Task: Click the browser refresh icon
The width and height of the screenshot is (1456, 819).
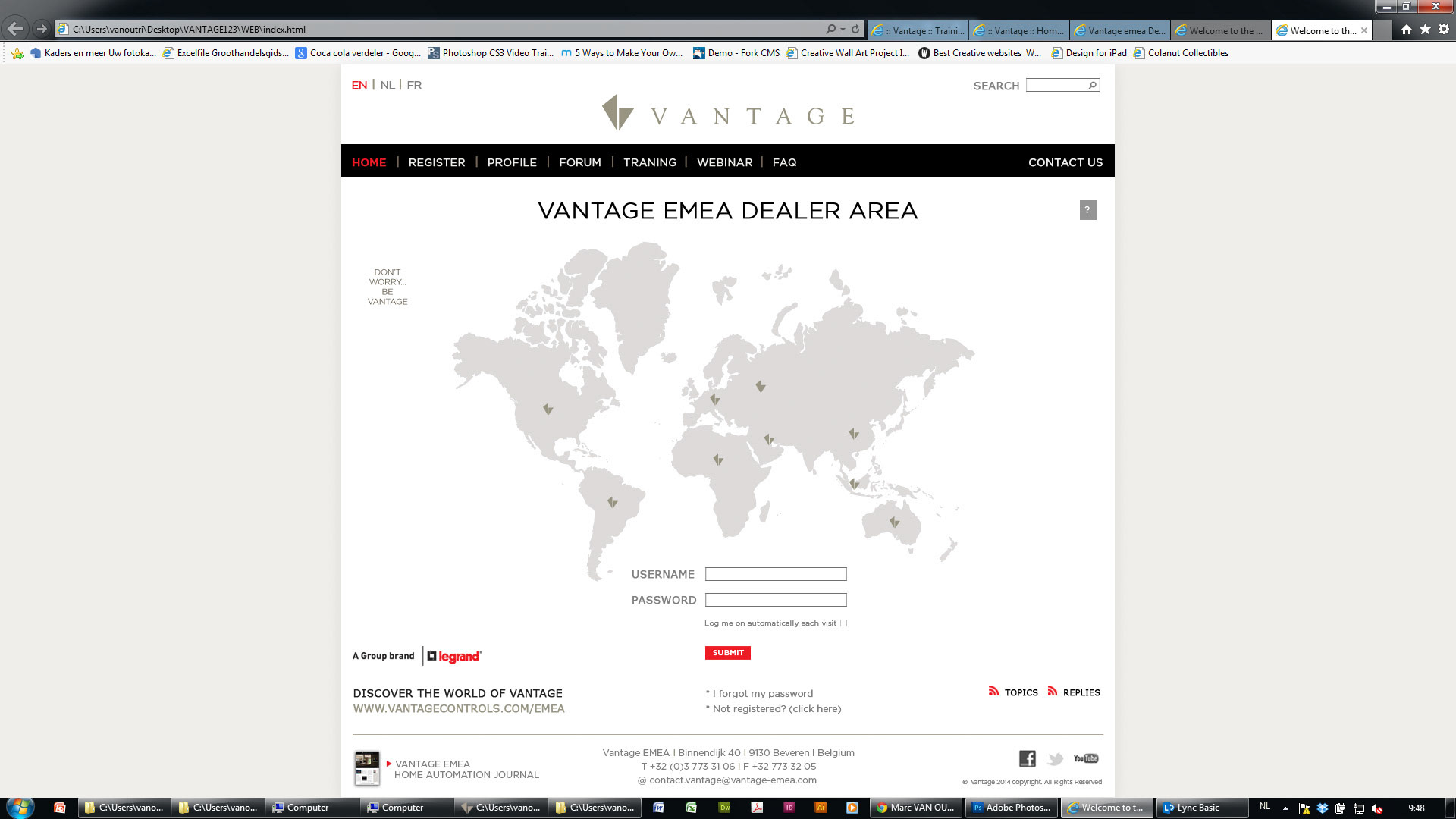Action: coord(855,30)
